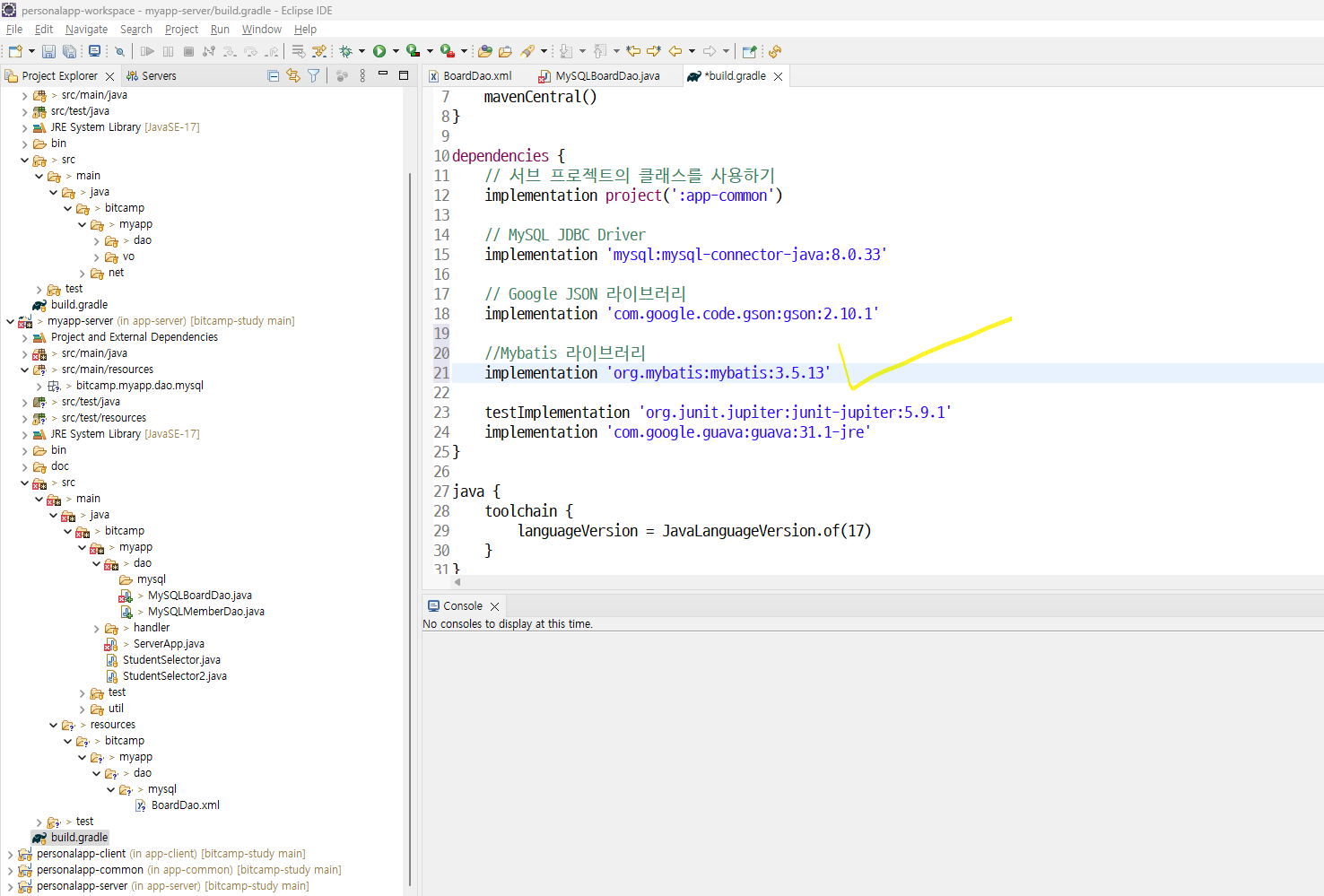Click the Run External Tools icon
The width and height of the screenshot is (1324, 896).
point(447,51)
